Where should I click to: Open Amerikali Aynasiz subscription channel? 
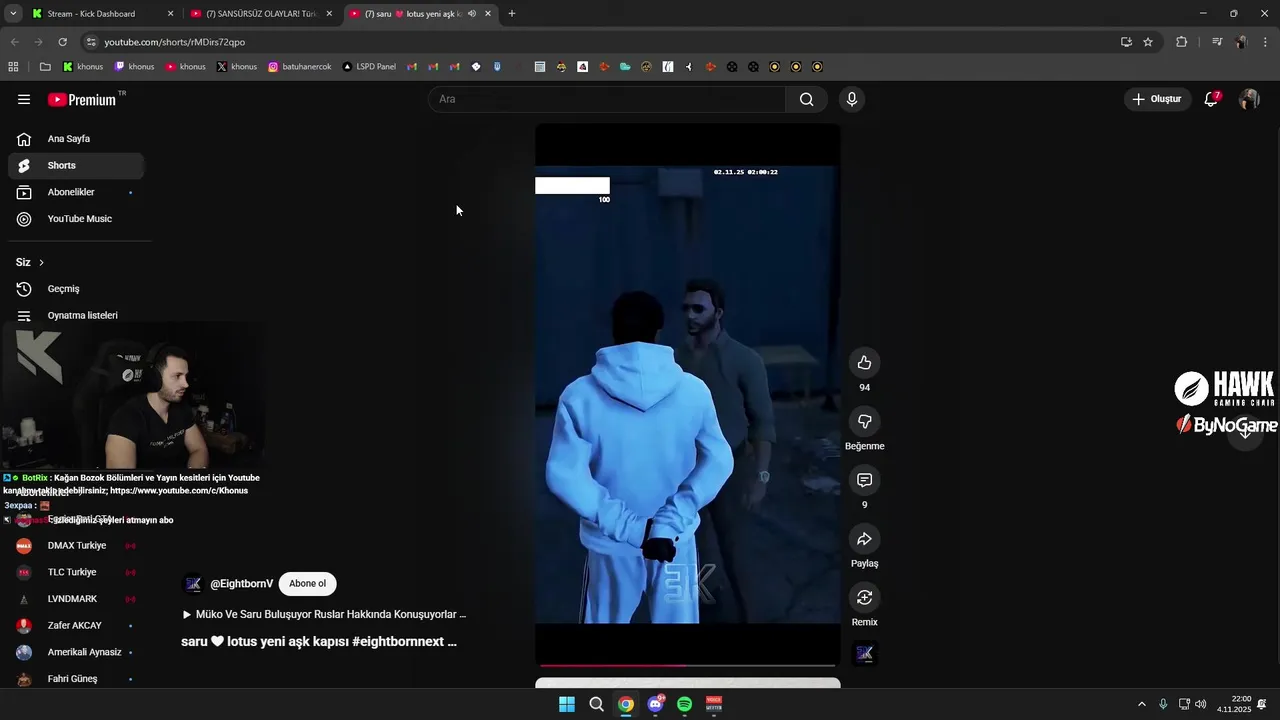76,652
